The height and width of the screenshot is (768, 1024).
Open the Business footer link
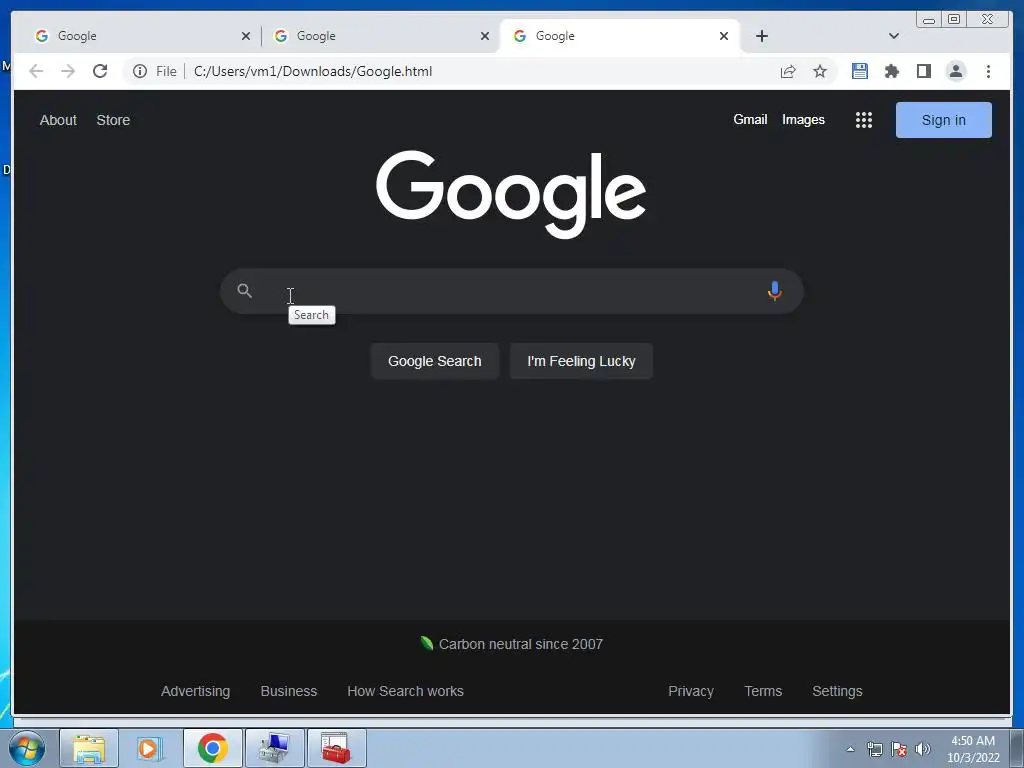[x=289, y=691]
